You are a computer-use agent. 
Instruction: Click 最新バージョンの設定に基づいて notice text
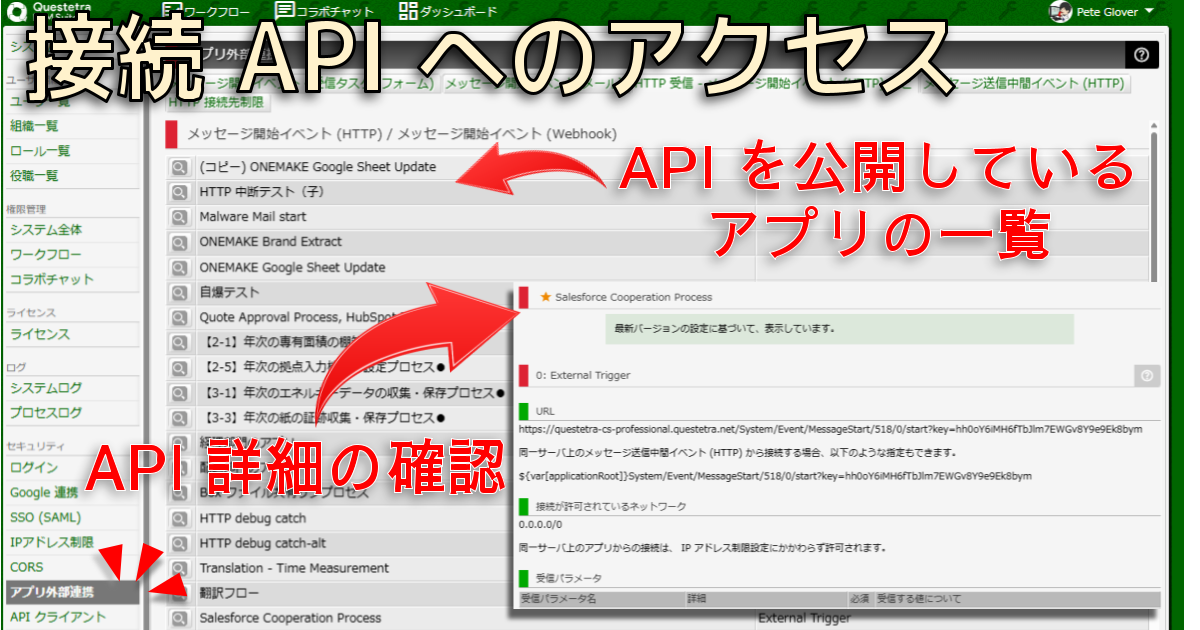(725, 328)
